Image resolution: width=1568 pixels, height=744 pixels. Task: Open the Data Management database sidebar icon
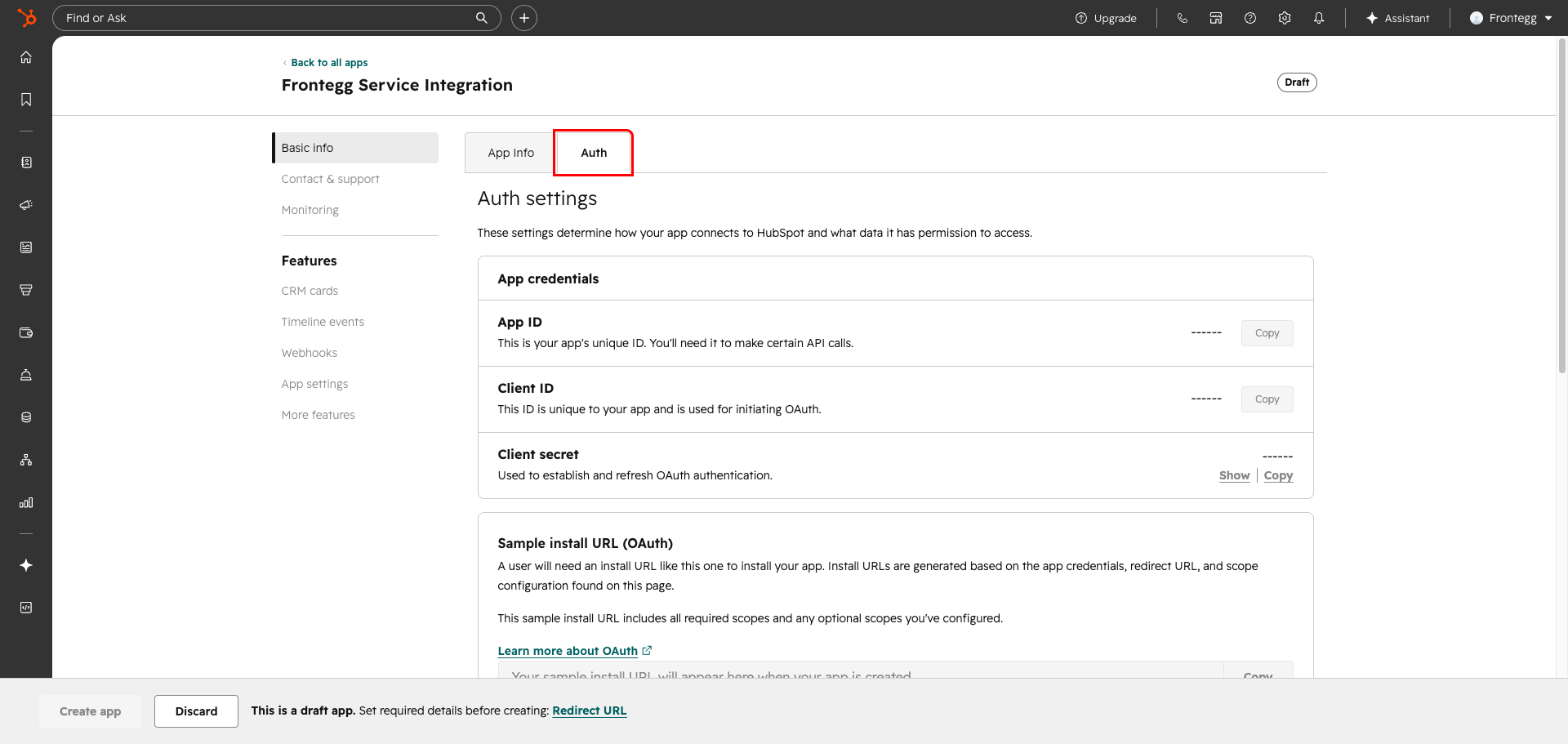coord(26,417)
